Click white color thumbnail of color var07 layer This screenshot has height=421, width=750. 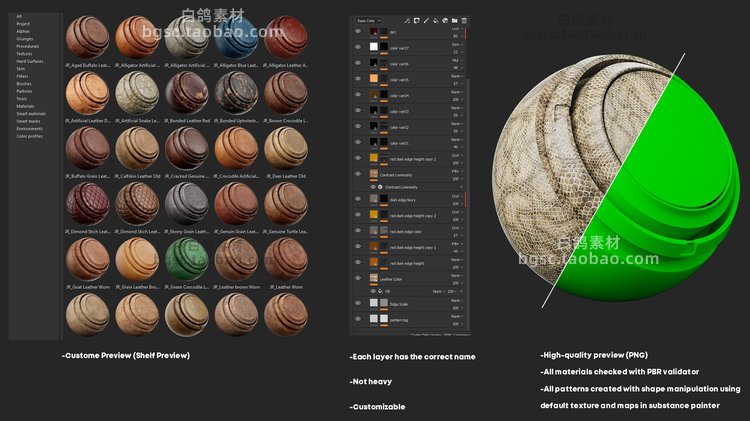[x=374, y=47]
